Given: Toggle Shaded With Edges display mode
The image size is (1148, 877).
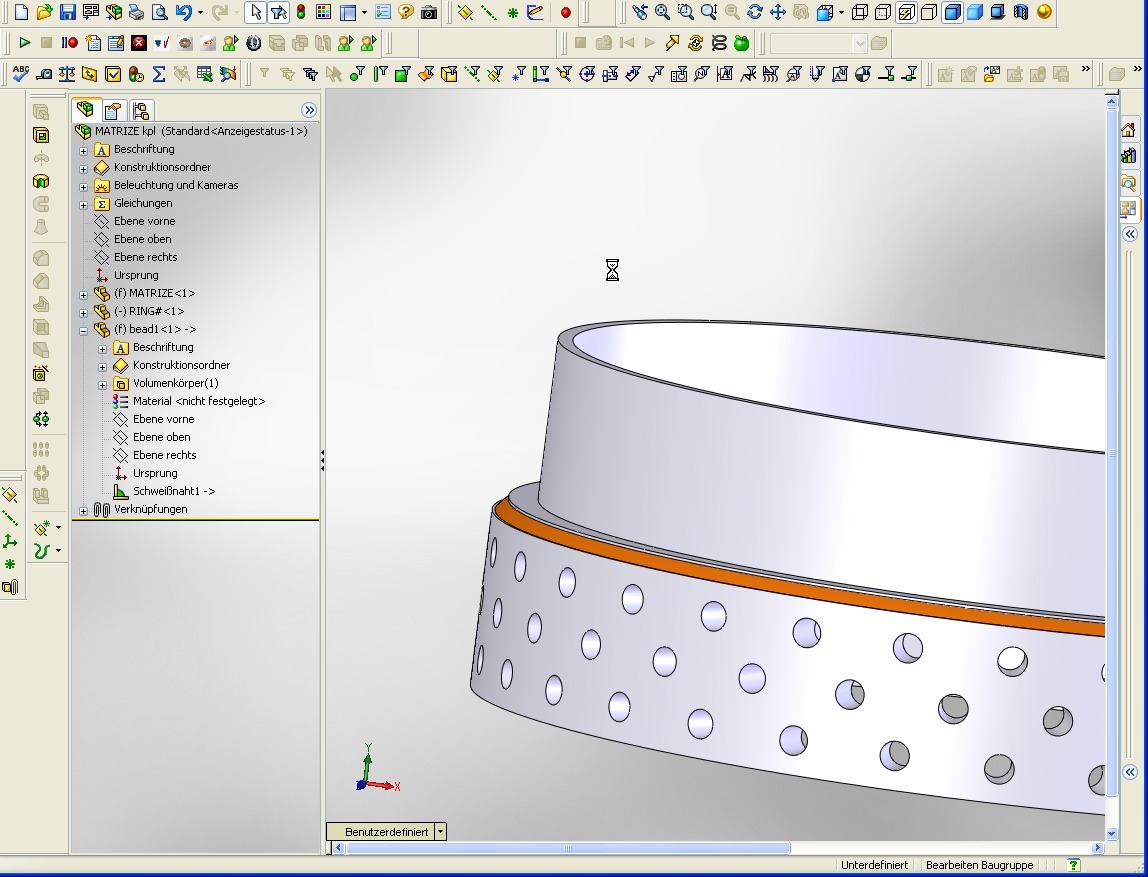Looking at the screenshot, I should [x=952, y=13].
